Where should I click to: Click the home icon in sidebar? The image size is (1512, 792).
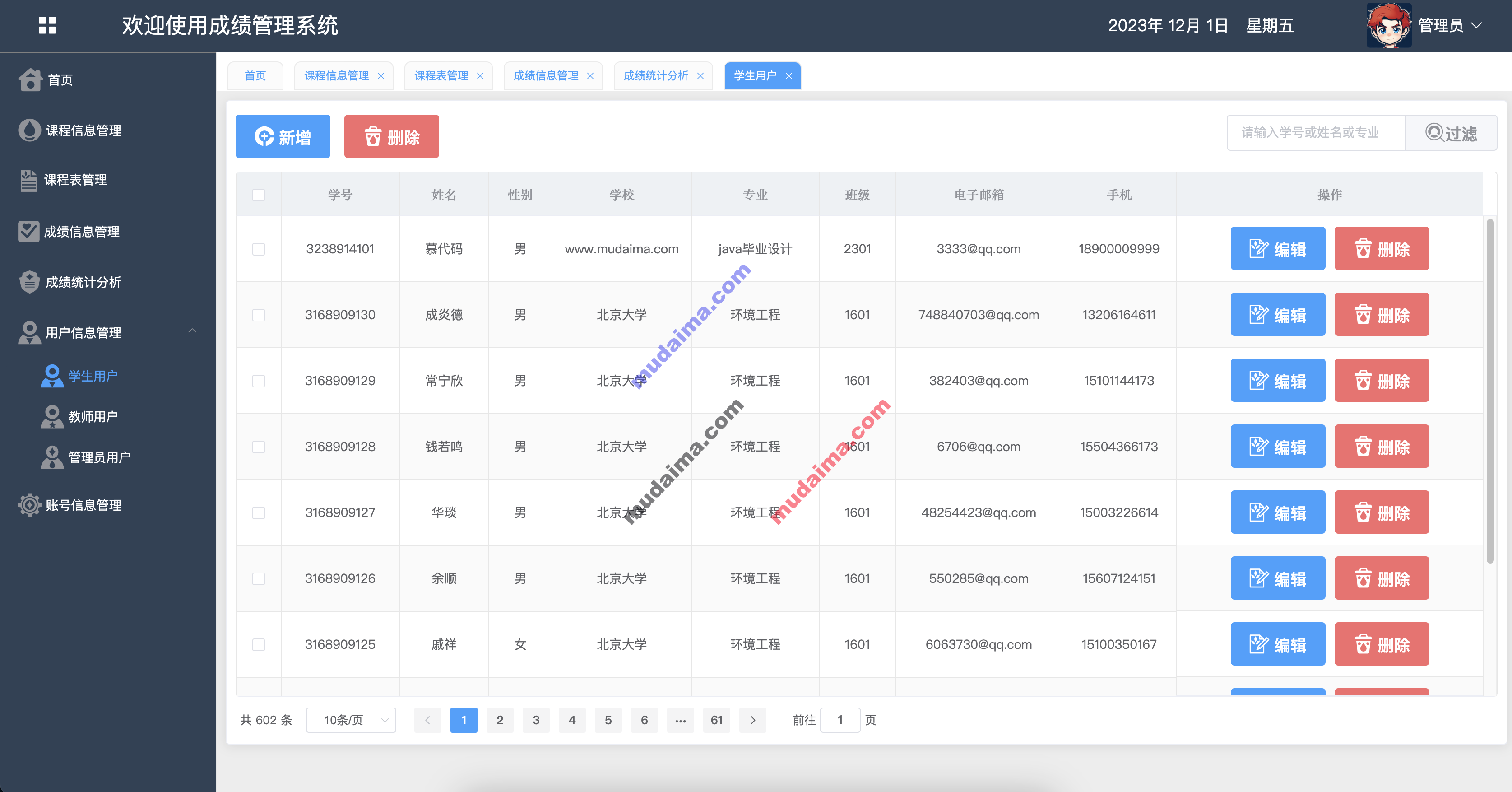pos(30,80)
